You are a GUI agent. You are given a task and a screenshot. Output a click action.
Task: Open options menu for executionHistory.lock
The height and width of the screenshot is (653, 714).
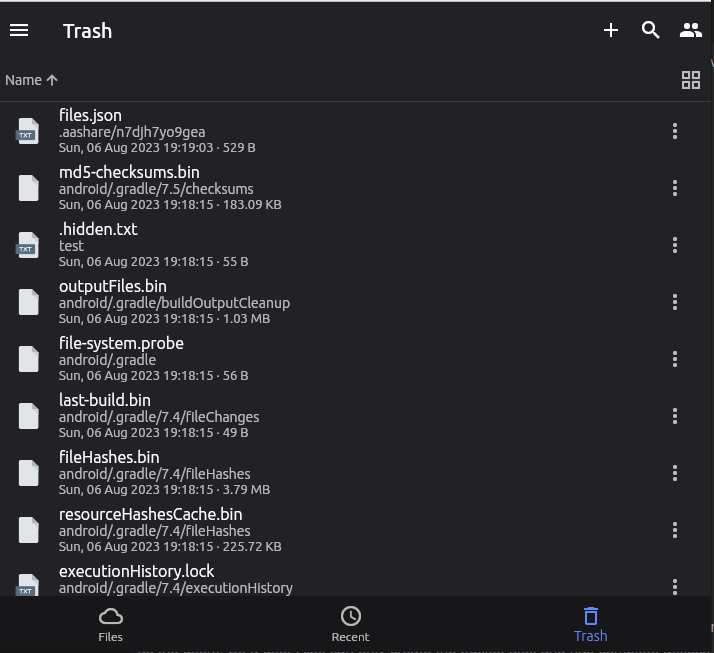pyautogui.click(x=674, y=587)
